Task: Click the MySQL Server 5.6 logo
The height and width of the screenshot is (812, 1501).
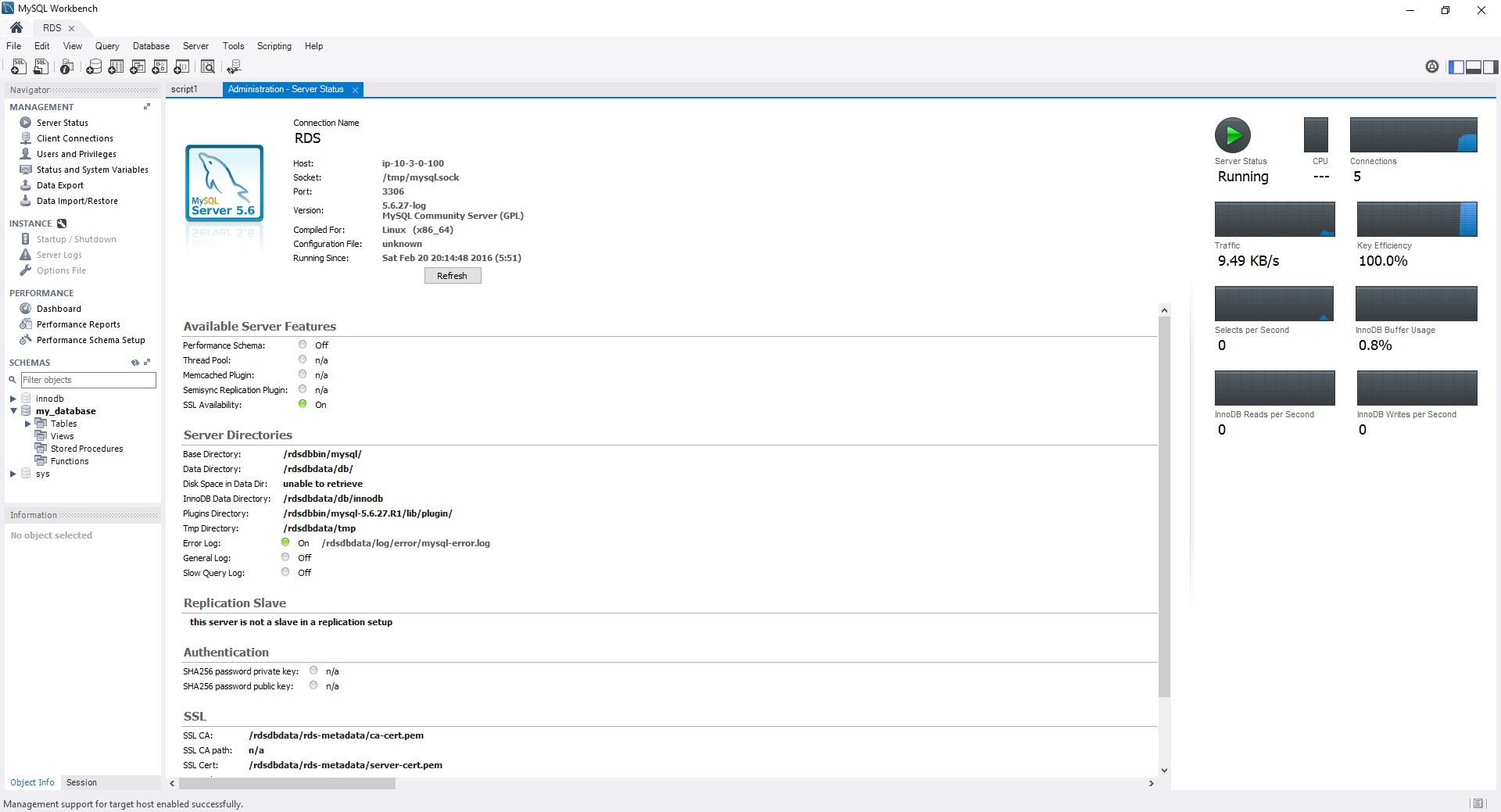Action: 224,184
